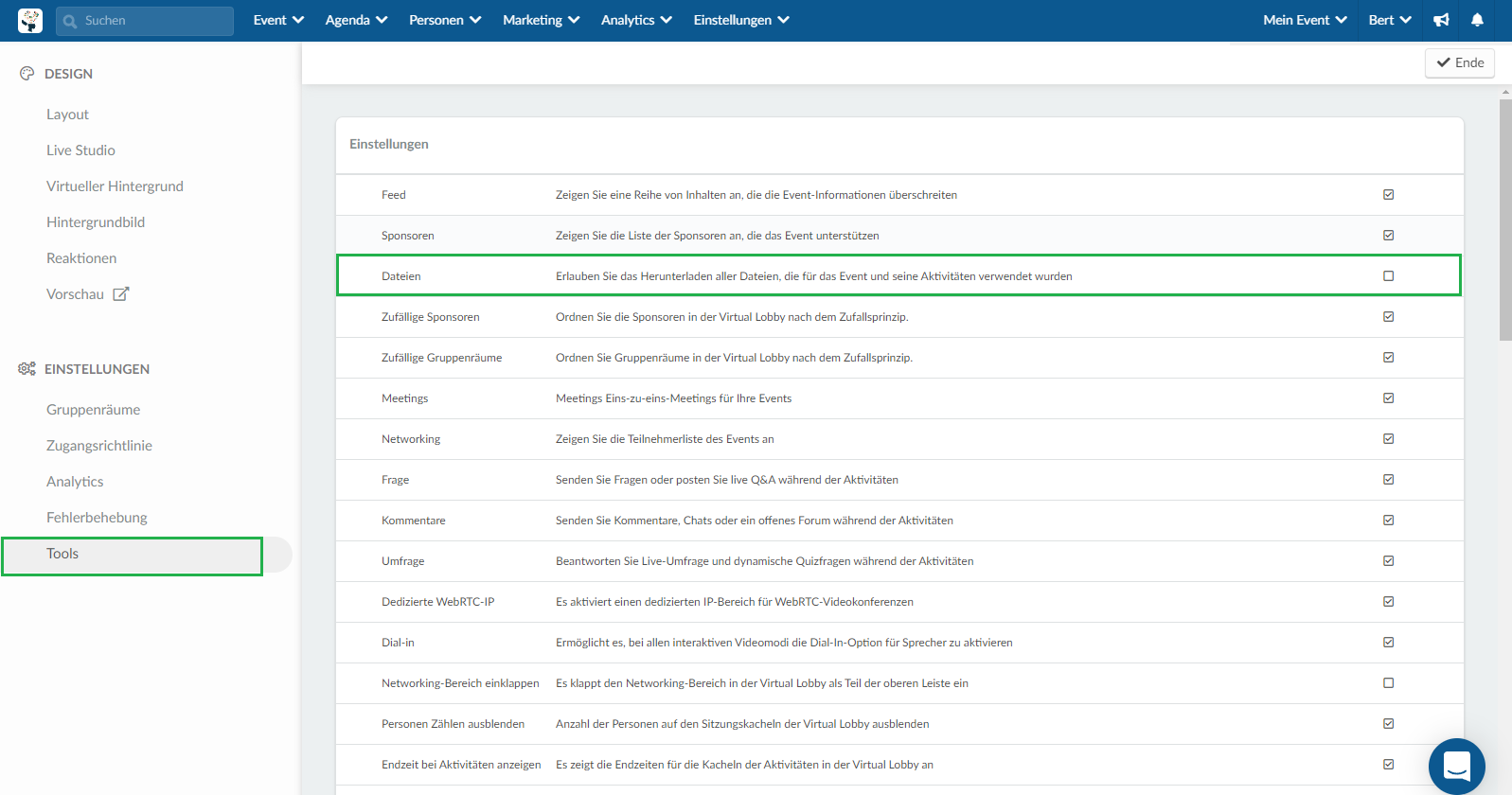Uncheck the Feed checkbox
This screenshot has height=795, width=1512.
[1388, 195]
